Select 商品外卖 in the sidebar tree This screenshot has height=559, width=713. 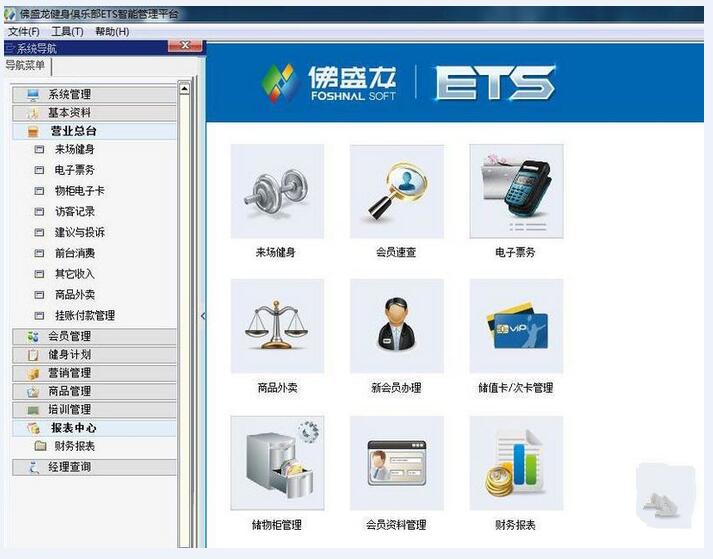pyautogui.click(x=75, y=295)
